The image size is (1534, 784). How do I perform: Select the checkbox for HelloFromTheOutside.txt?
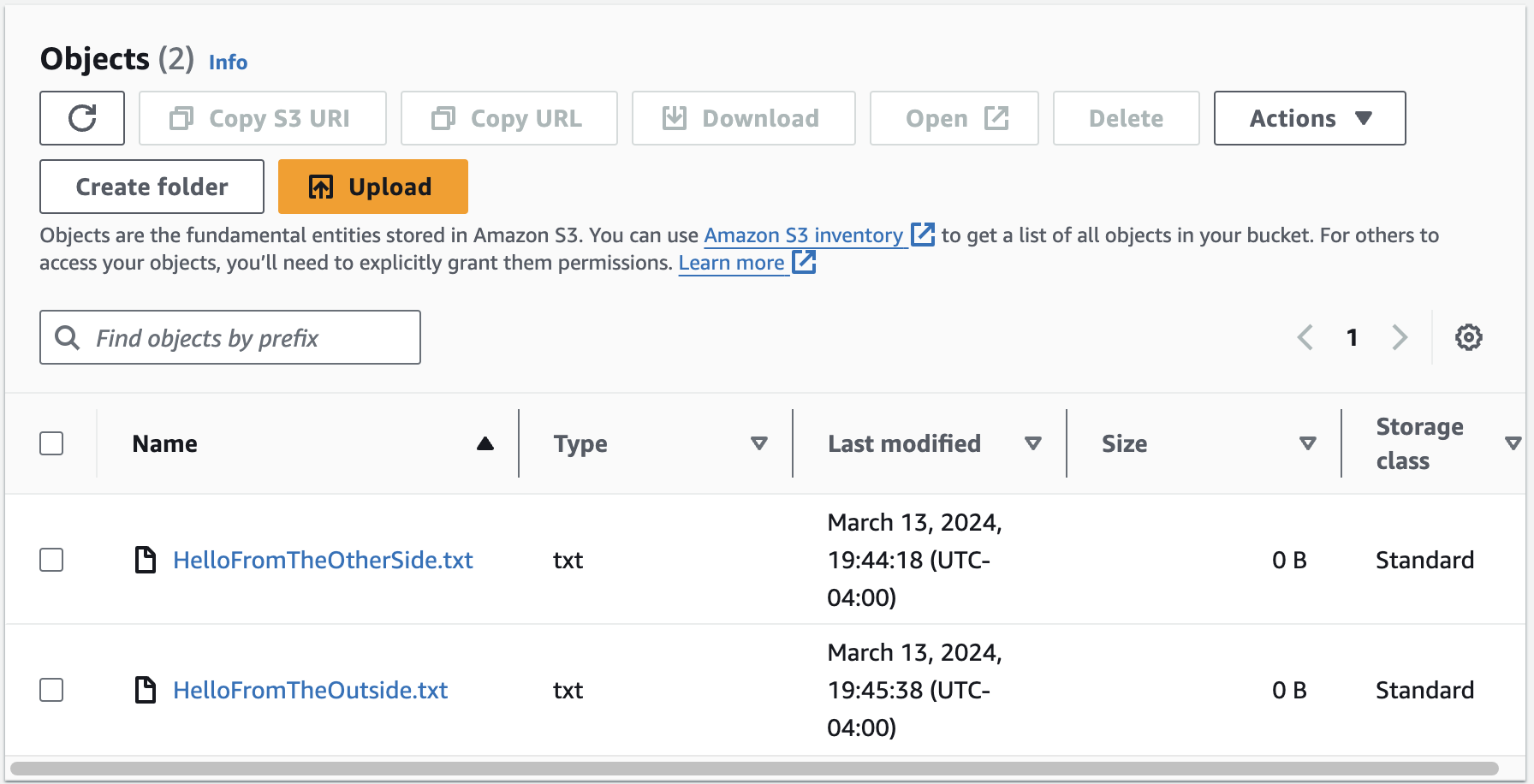coord(51,690)
